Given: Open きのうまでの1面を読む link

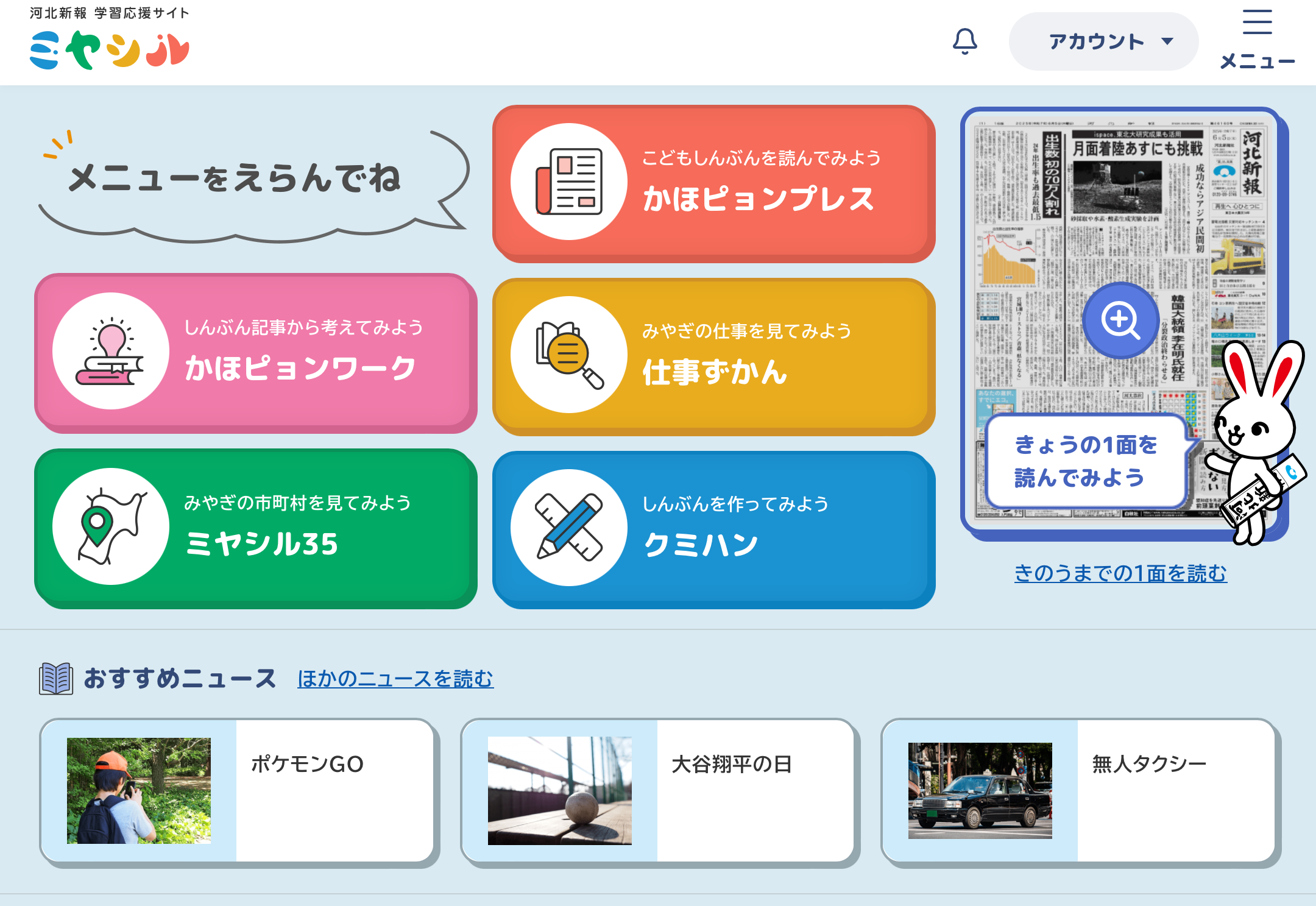Looking at the screenshot, I should (1120, 573).
